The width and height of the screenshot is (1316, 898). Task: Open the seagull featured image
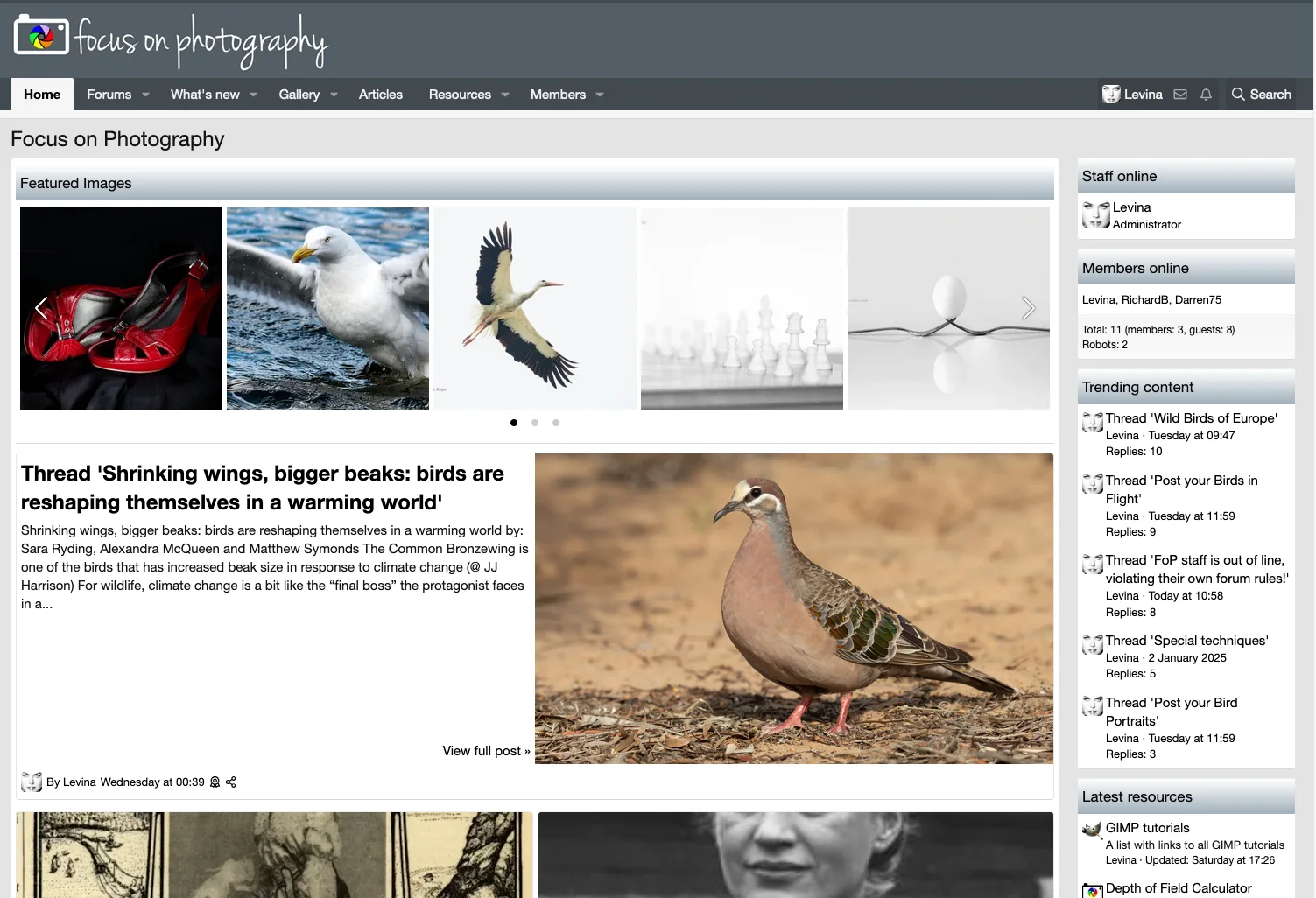(x=327, y=308)
